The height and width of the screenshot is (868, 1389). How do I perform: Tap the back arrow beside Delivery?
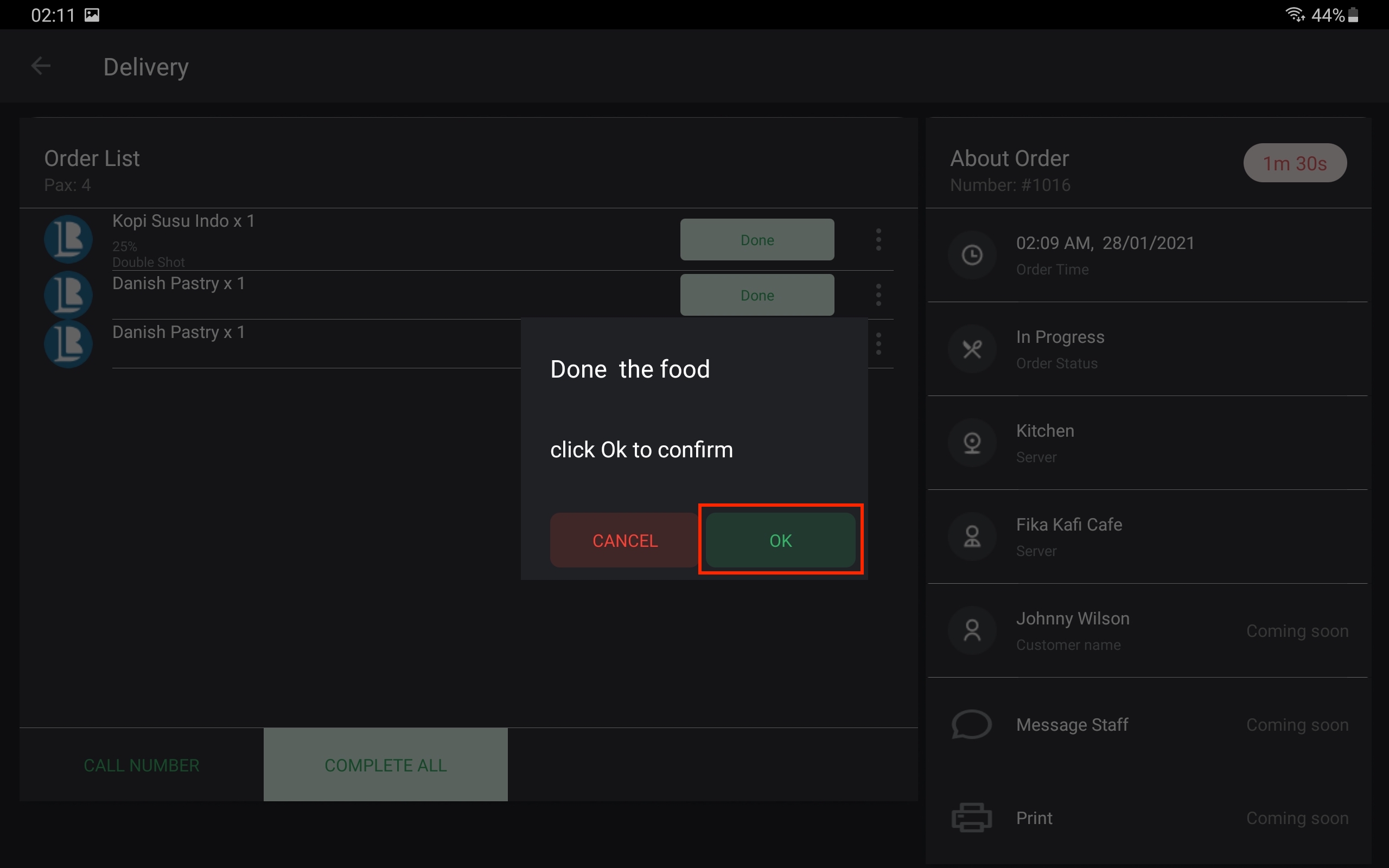coord(40,66)
